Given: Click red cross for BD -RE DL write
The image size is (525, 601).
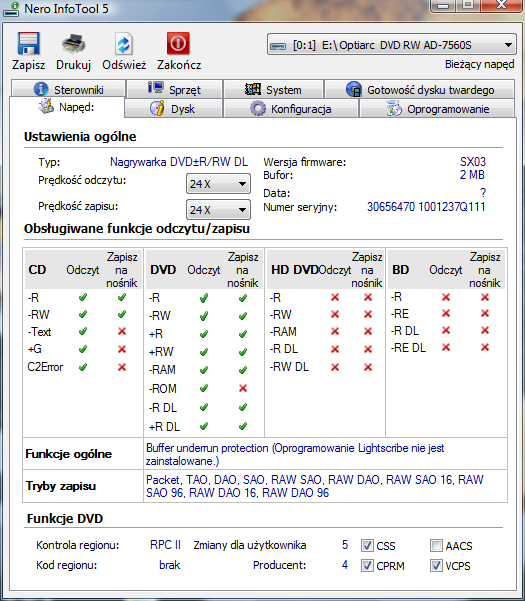Looking at the screenshot, I should 485,347.
